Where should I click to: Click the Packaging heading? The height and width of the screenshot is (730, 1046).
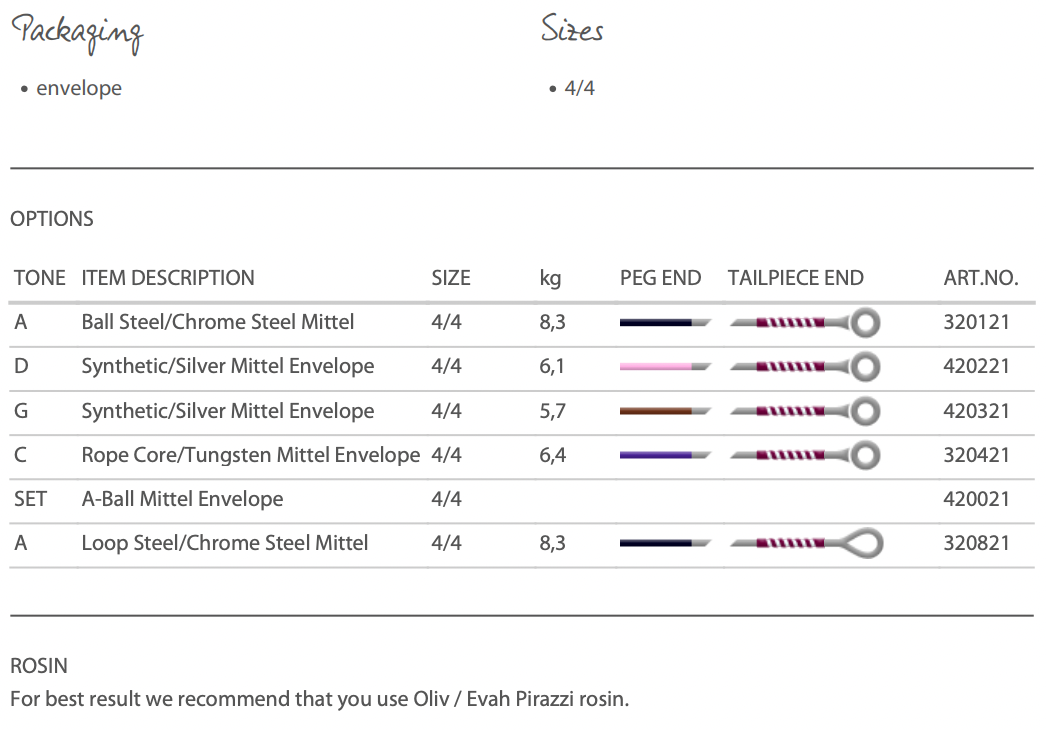(77, 32)
